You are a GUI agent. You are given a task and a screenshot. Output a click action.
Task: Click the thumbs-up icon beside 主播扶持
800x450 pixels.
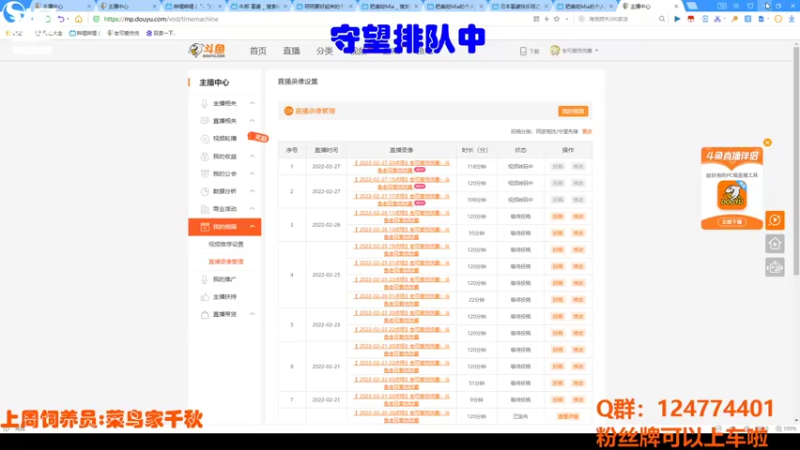pos(204,297)
